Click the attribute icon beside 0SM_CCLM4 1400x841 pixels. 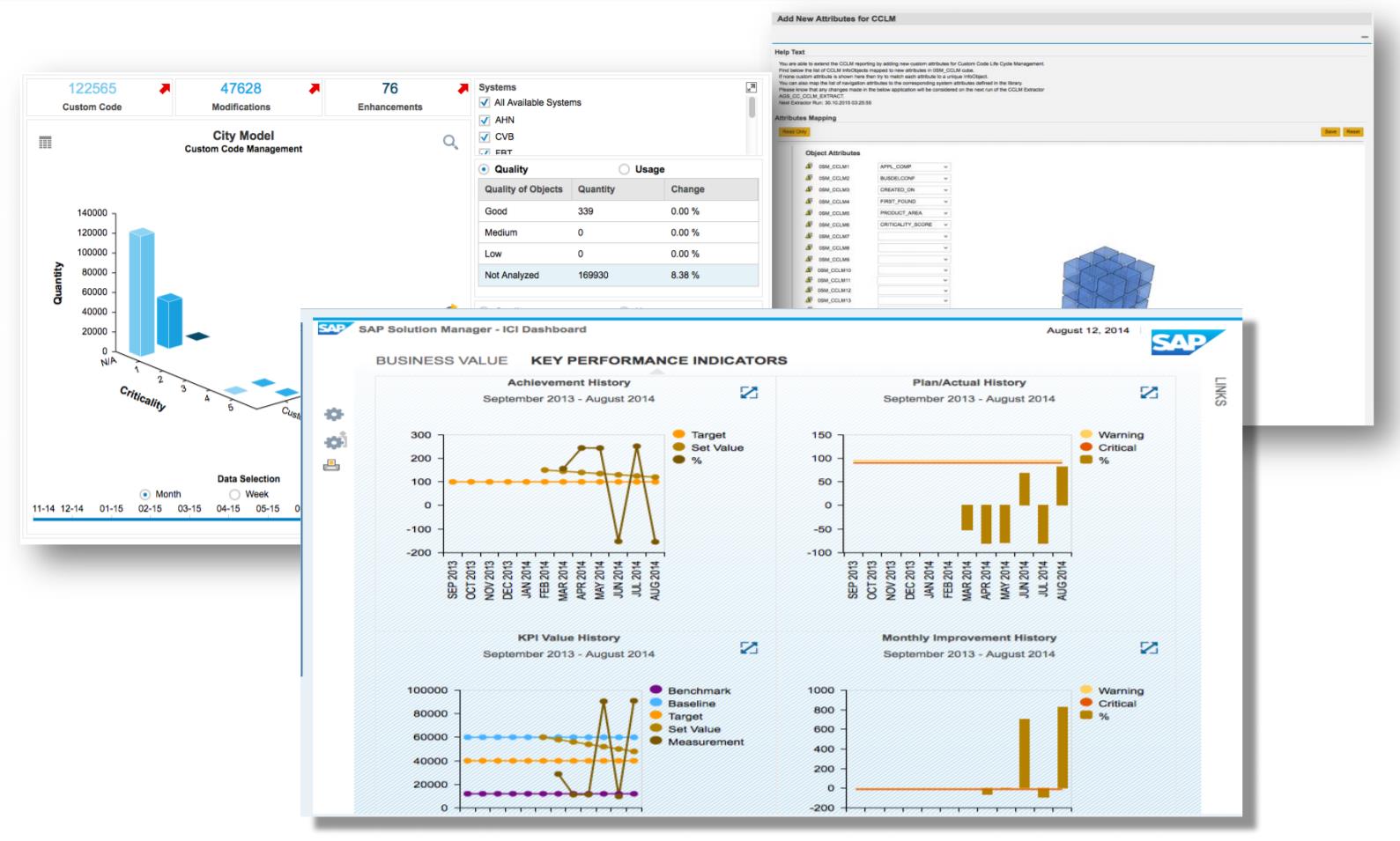(810, 201)
